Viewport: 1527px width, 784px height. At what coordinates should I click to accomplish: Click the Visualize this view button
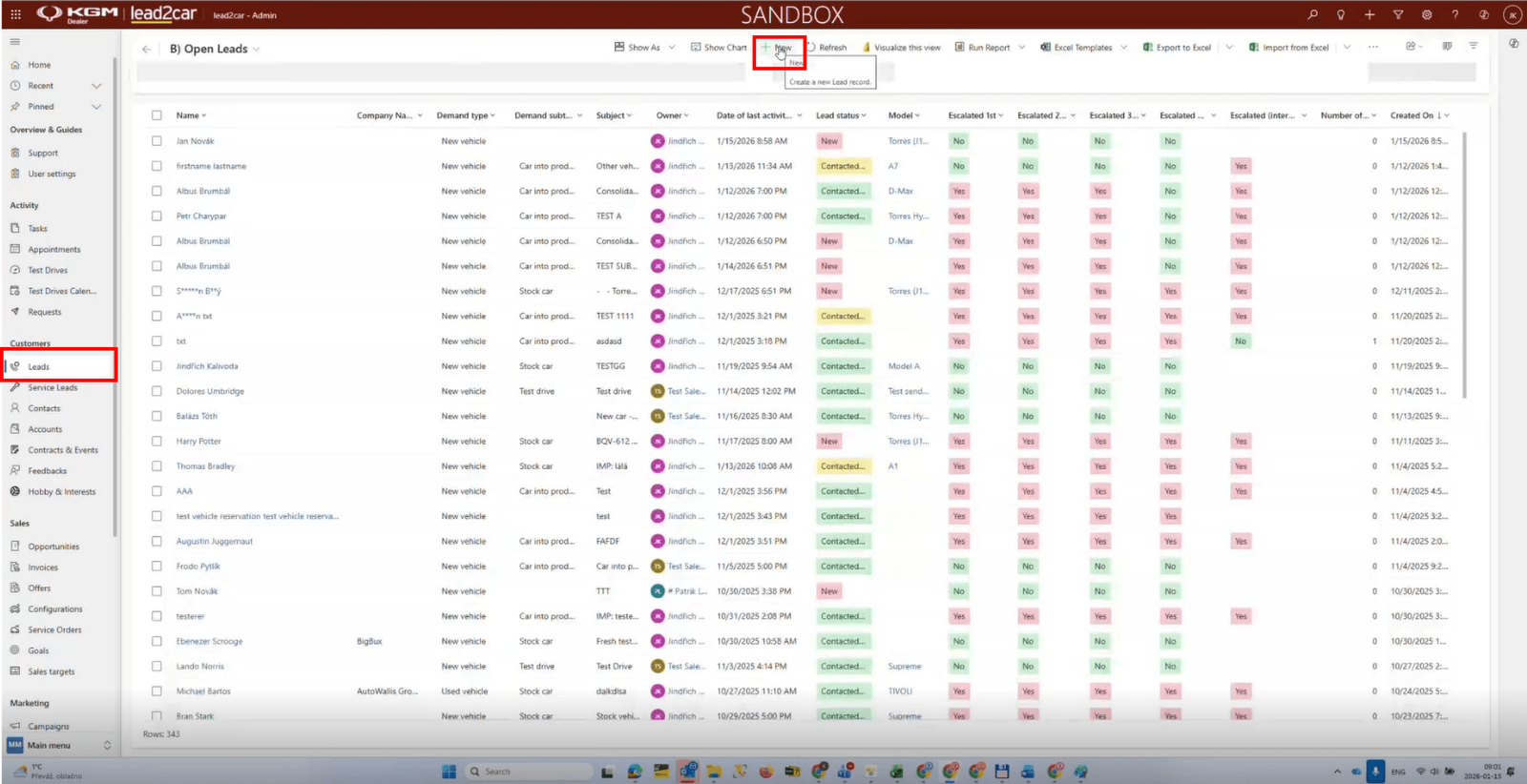click(x=901, y=47)
